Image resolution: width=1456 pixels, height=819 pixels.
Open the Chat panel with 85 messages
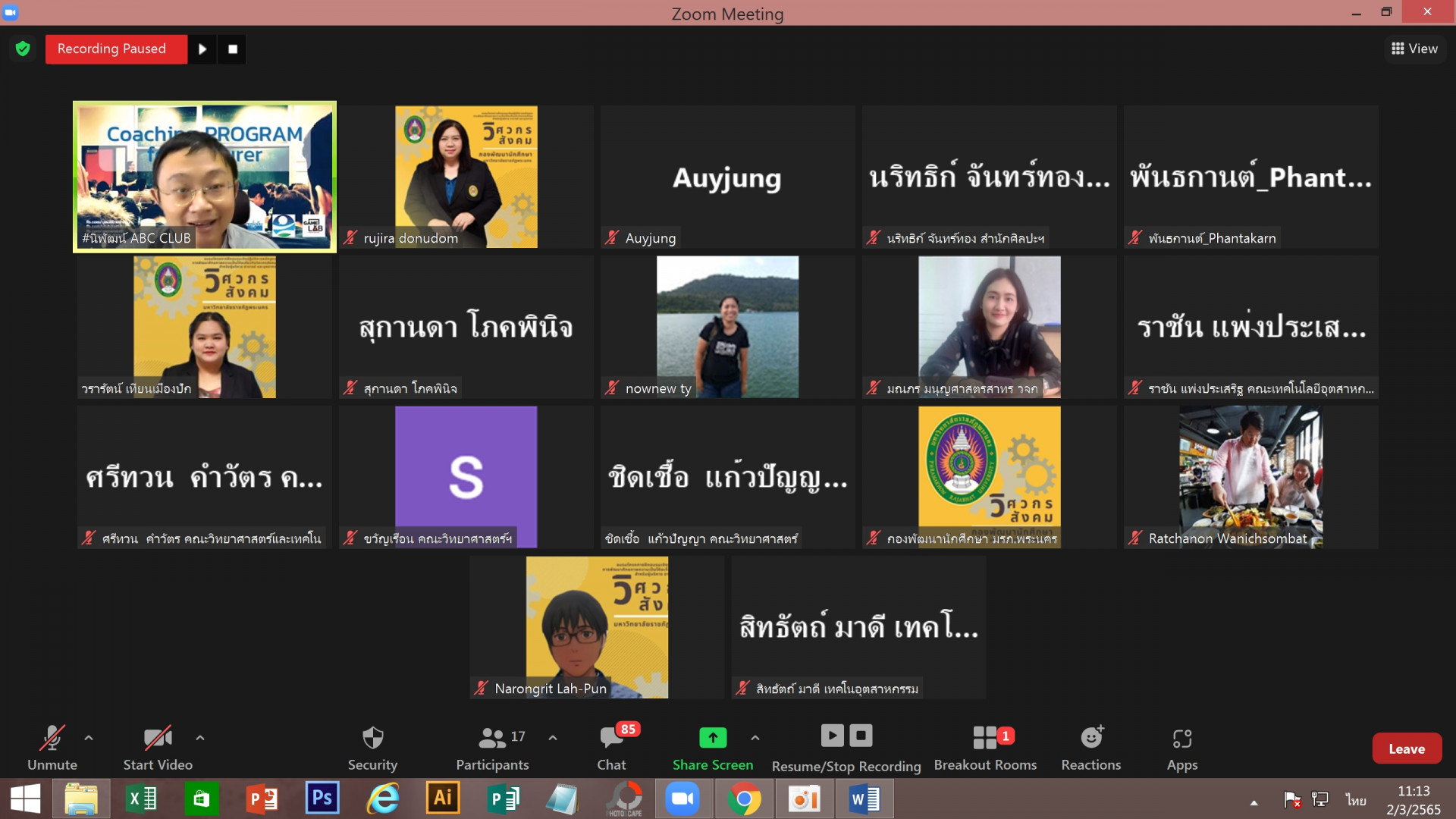tap(612, 748)
